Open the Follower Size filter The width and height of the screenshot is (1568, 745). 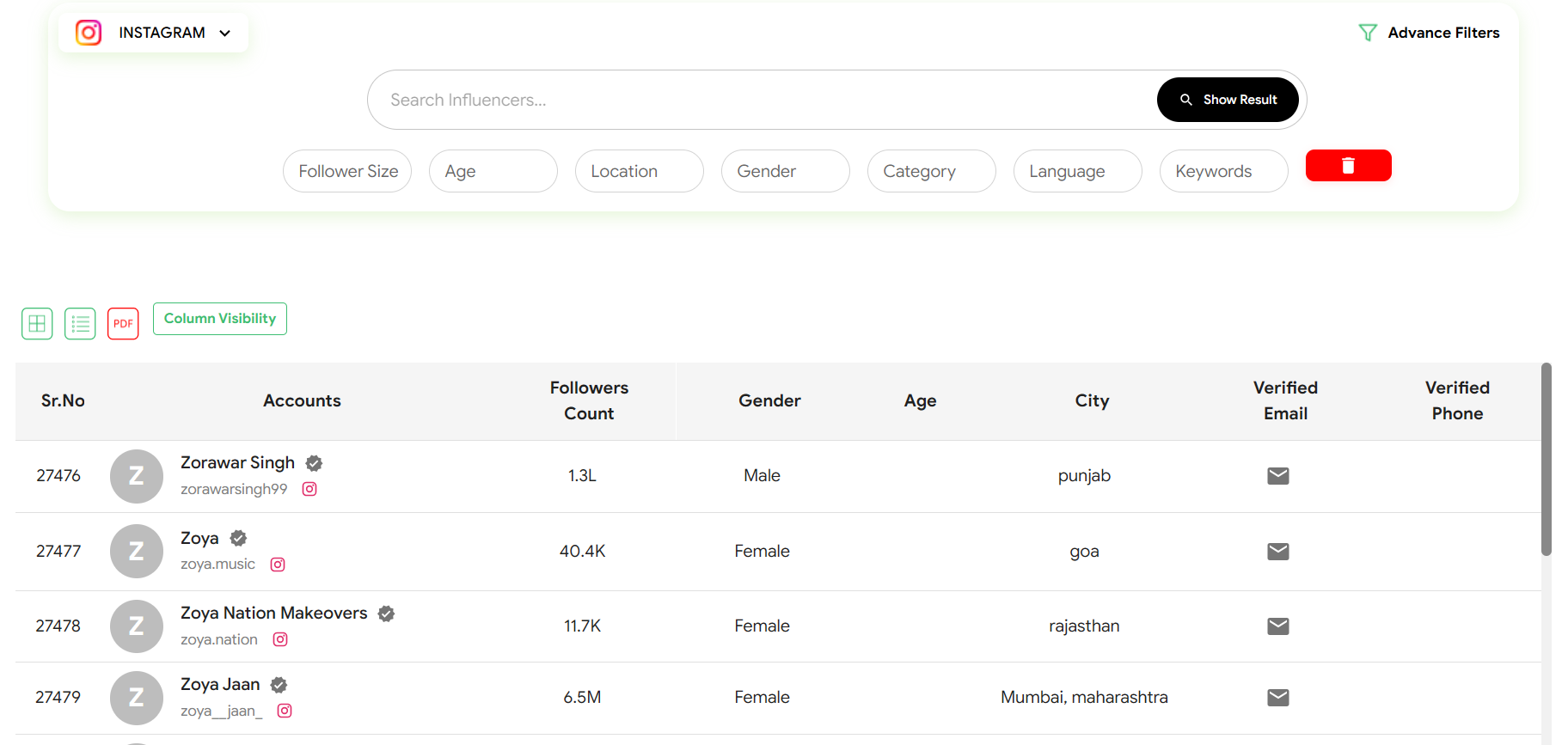pos(347,171)
